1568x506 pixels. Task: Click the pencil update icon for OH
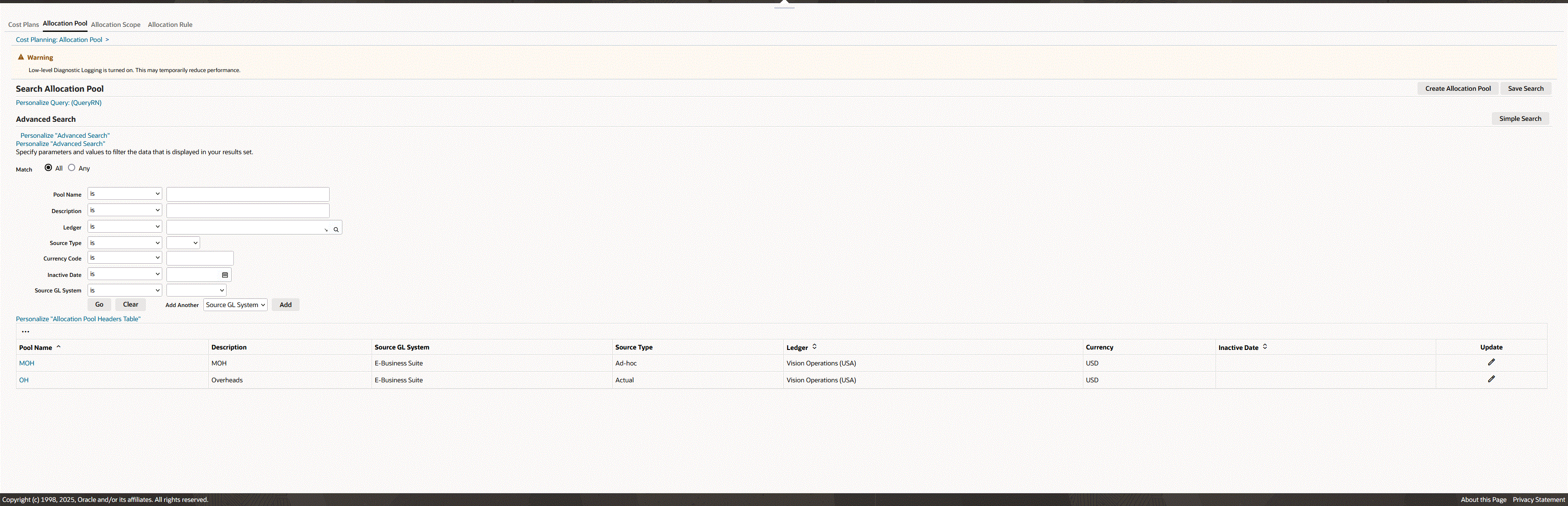1490,379
